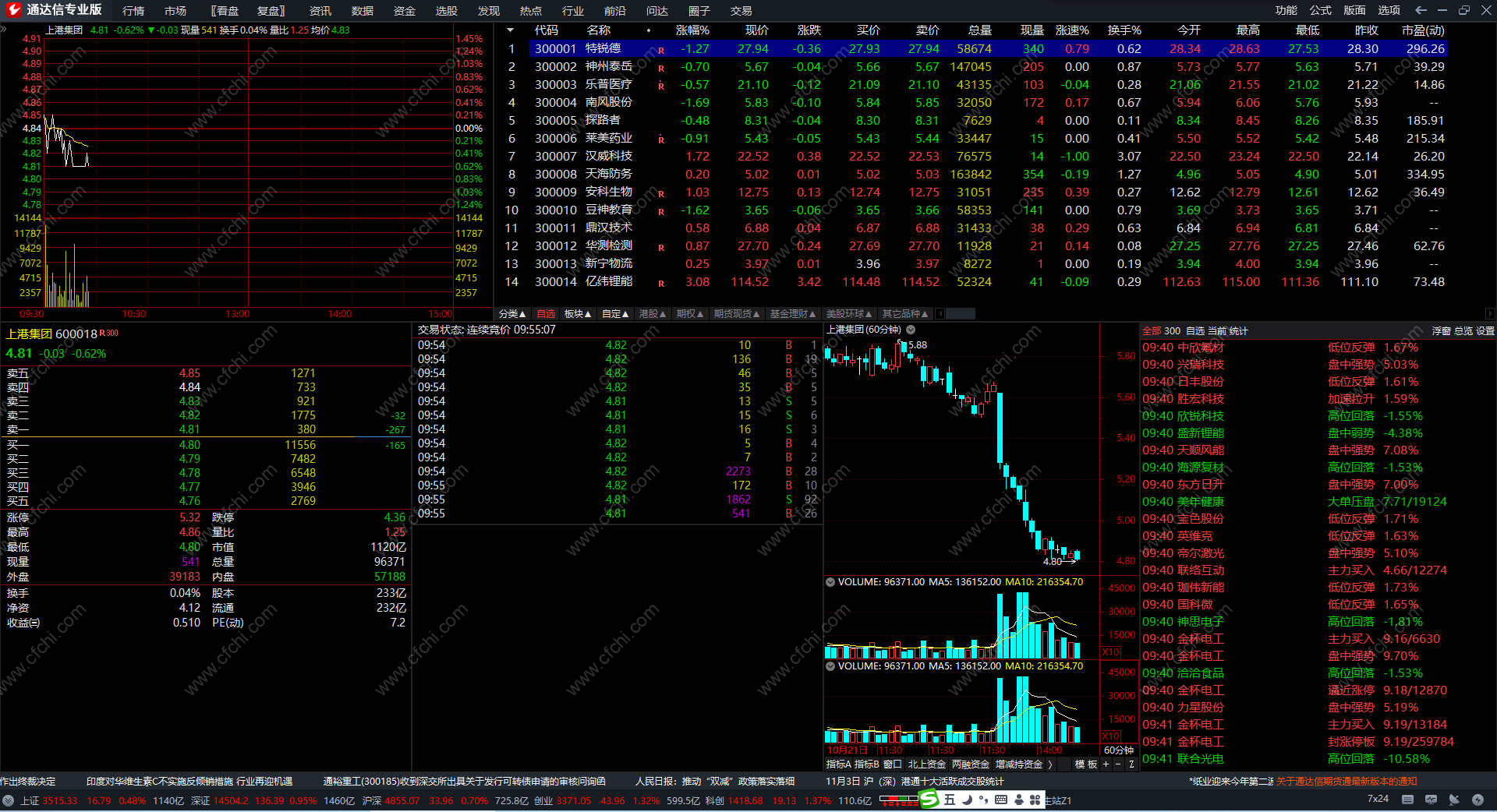Viewport: 1497px width, 812px height.
Task: Toggle the 看盘 view mode
Action: coord(225,11)
